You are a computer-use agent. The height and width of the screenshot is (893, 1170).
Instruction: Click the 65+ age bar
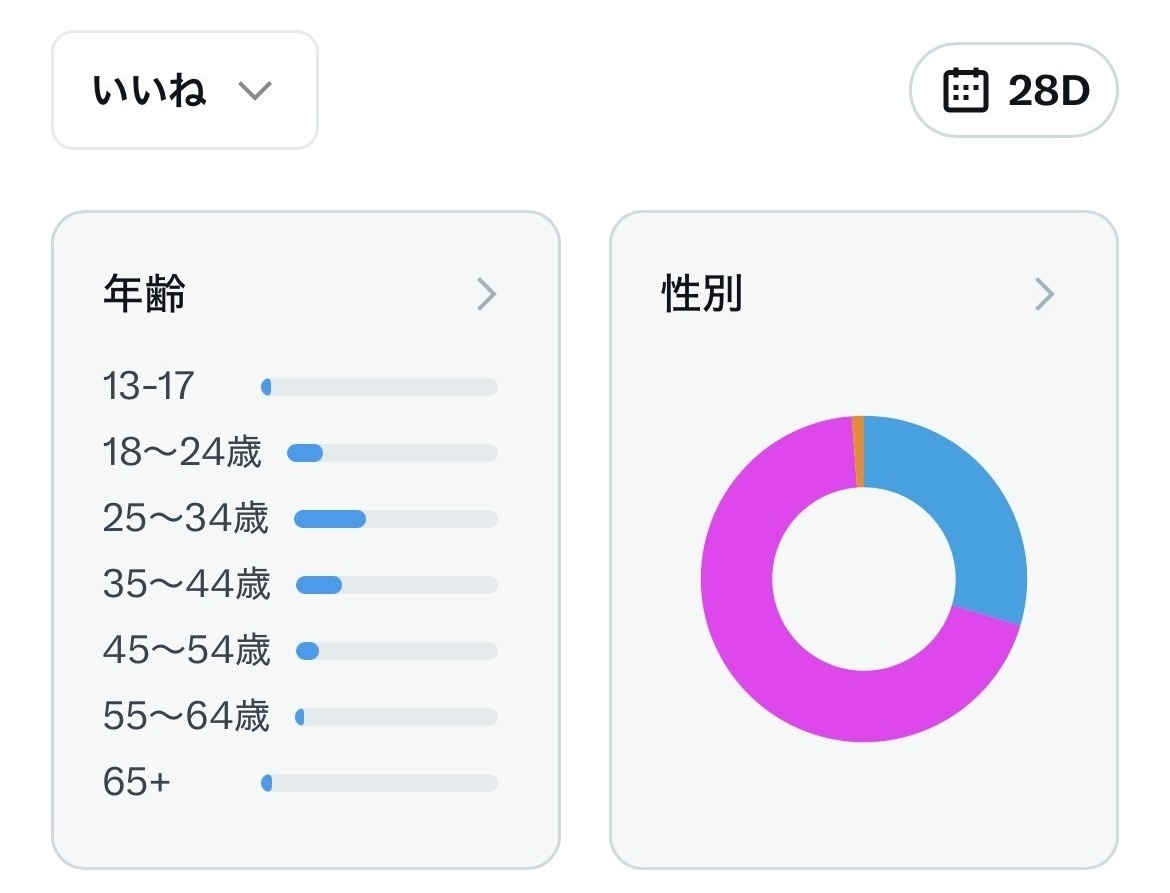tap(379, 783)
